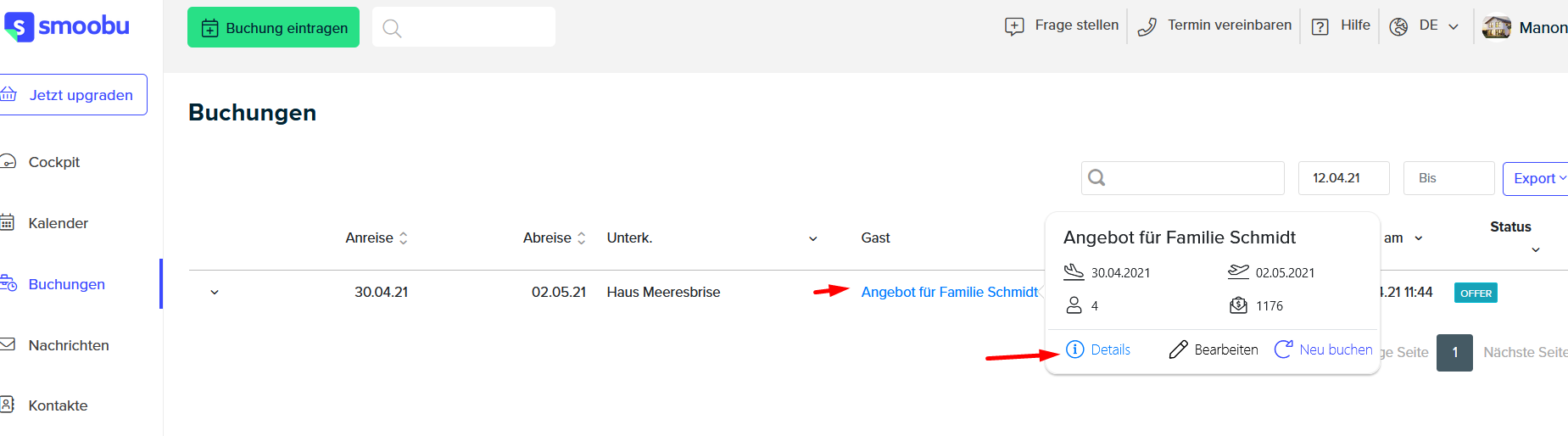Click the bookings search field
Viewport: 1568px width, 436px height.
[1183, 178]
